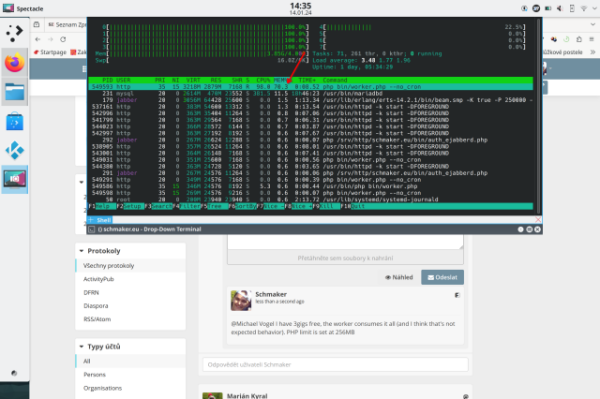Collapse the Typy účtů section
Screen dimensions: 600x399
coord(82,347)
